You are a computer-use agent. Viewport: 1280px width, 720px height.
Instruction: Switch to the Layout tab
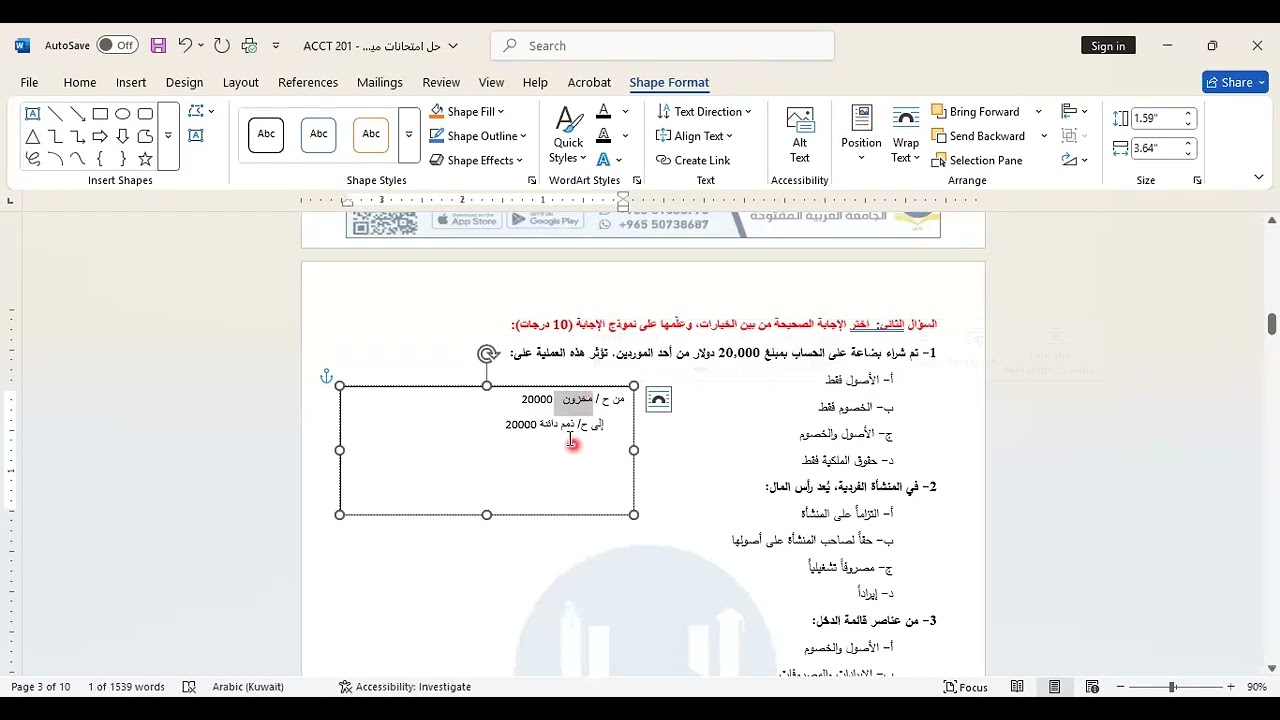coord(240,82)
